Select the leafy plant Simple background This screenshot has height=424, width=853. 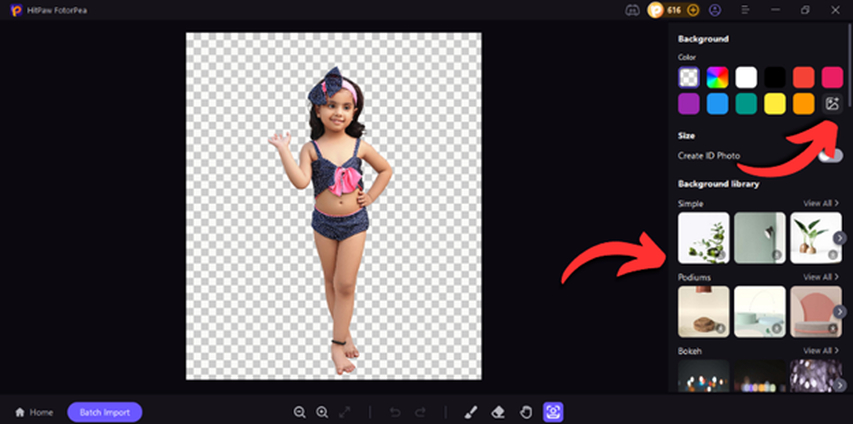[x=703, y=238]
